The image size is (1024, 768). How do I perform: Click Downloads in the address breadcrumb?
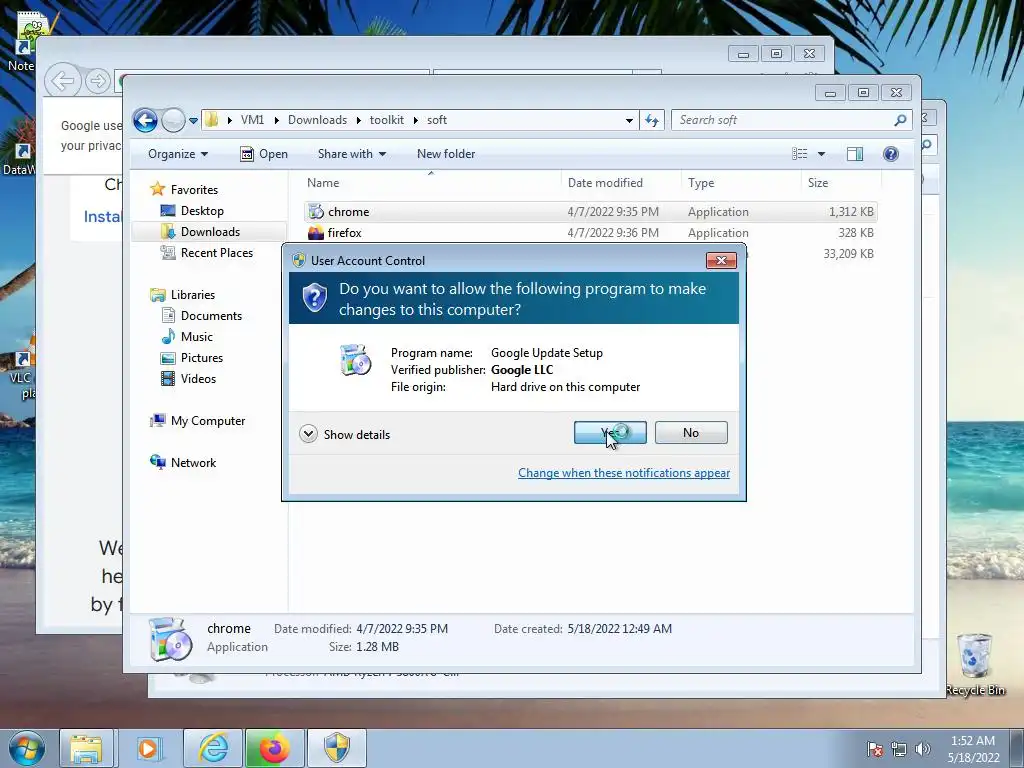(317, 120)
